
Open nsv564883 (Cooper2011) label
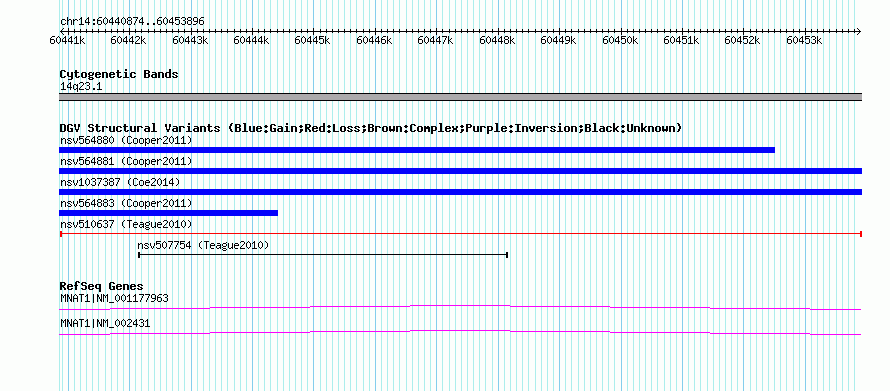coord(126,203)
